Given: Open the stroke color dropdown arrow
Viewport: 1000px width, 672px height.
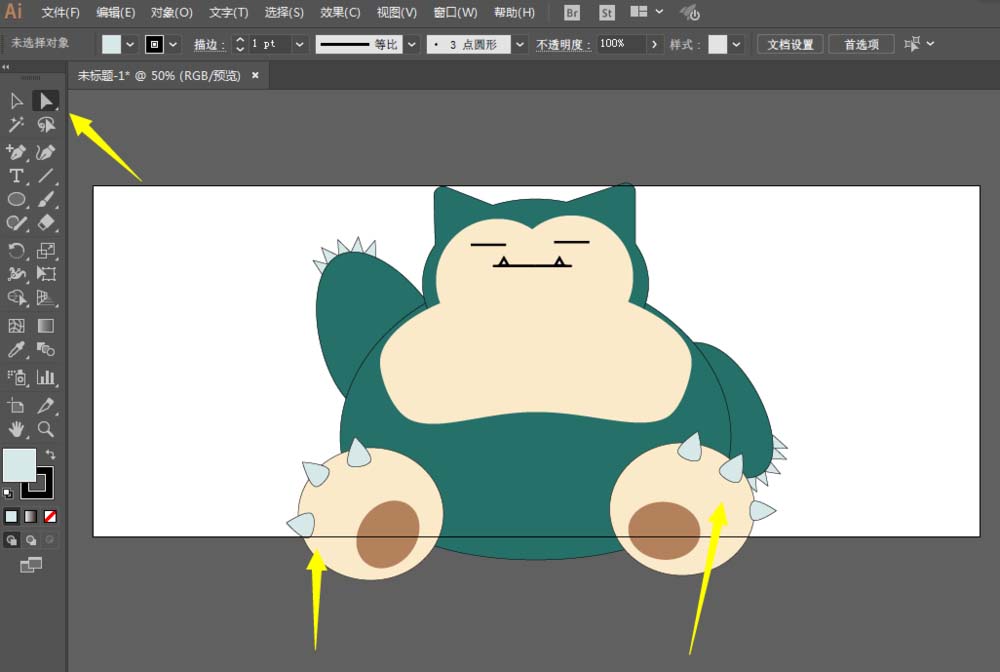Looking at the screenshot, I should tap(173, 44).
